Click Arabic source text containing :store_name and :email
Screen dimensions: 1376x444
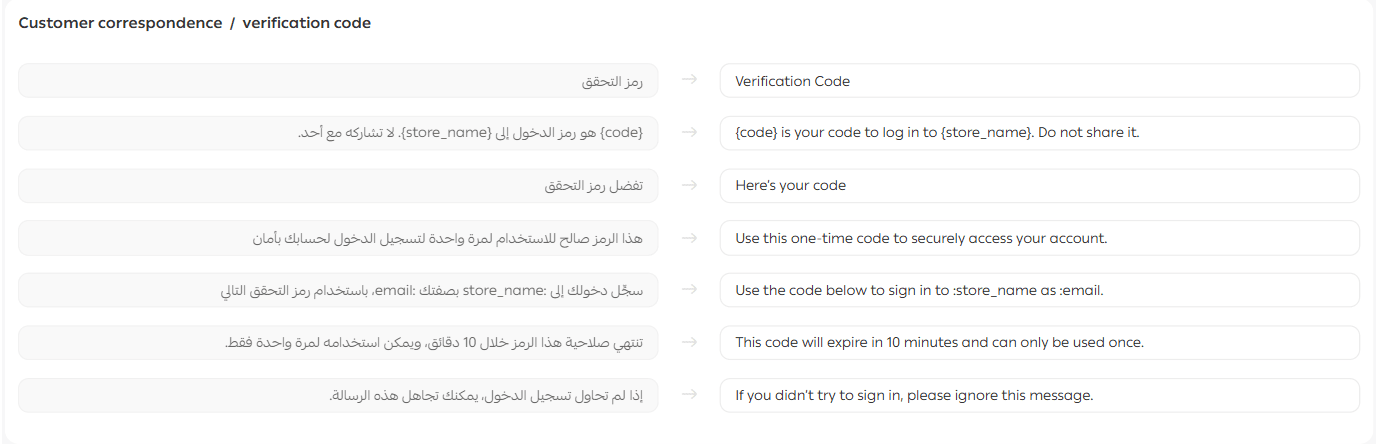432,290
